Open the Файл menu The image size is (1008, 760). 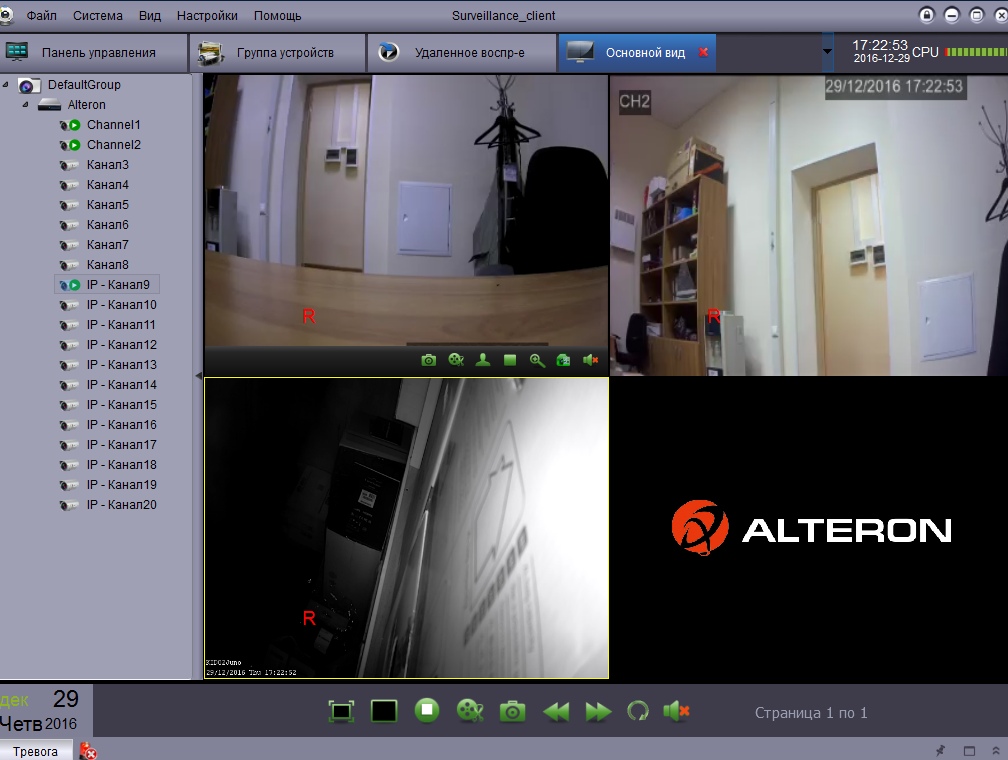42,15
